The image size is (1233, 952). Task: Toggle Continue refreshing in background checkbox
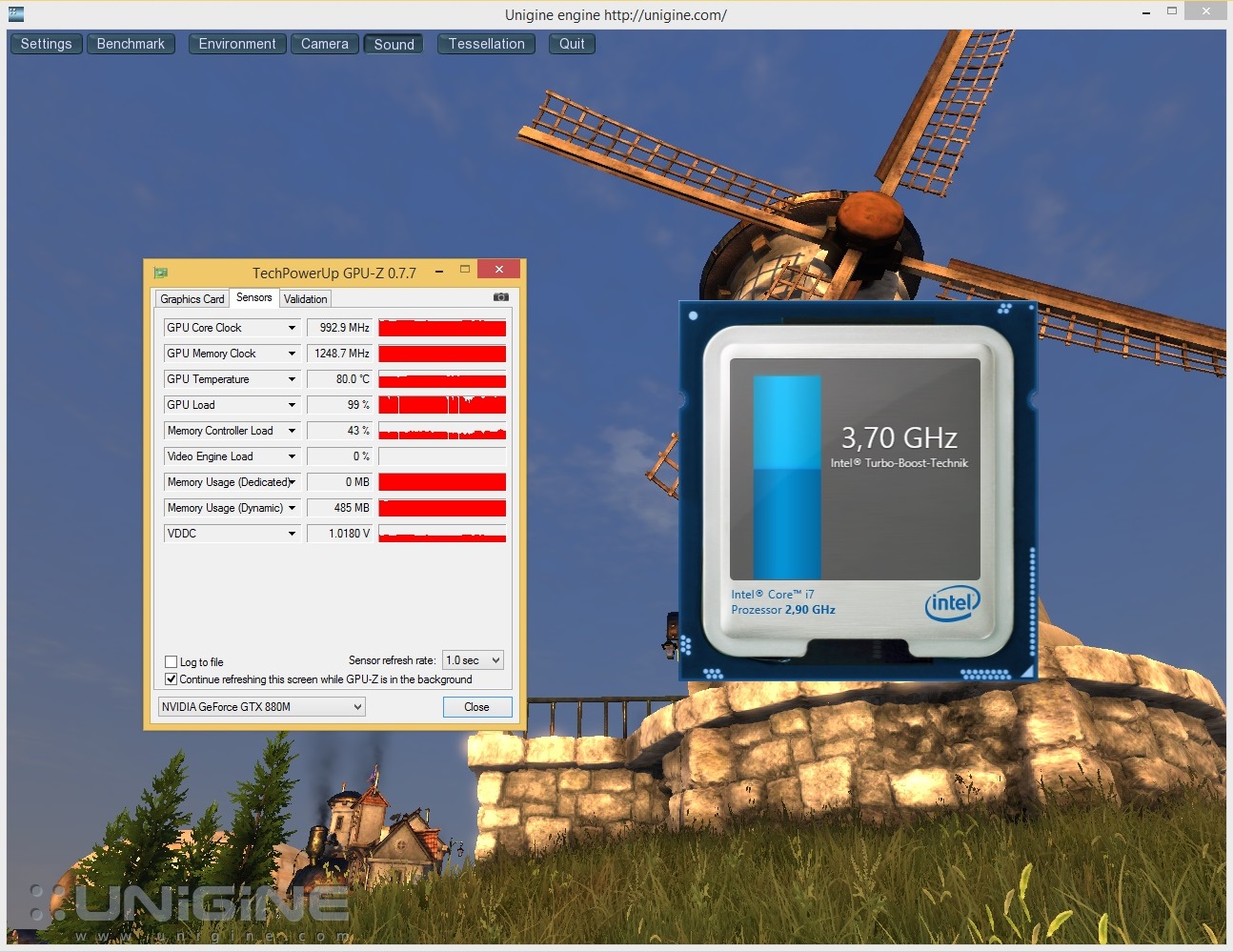[x=172, y=679]
